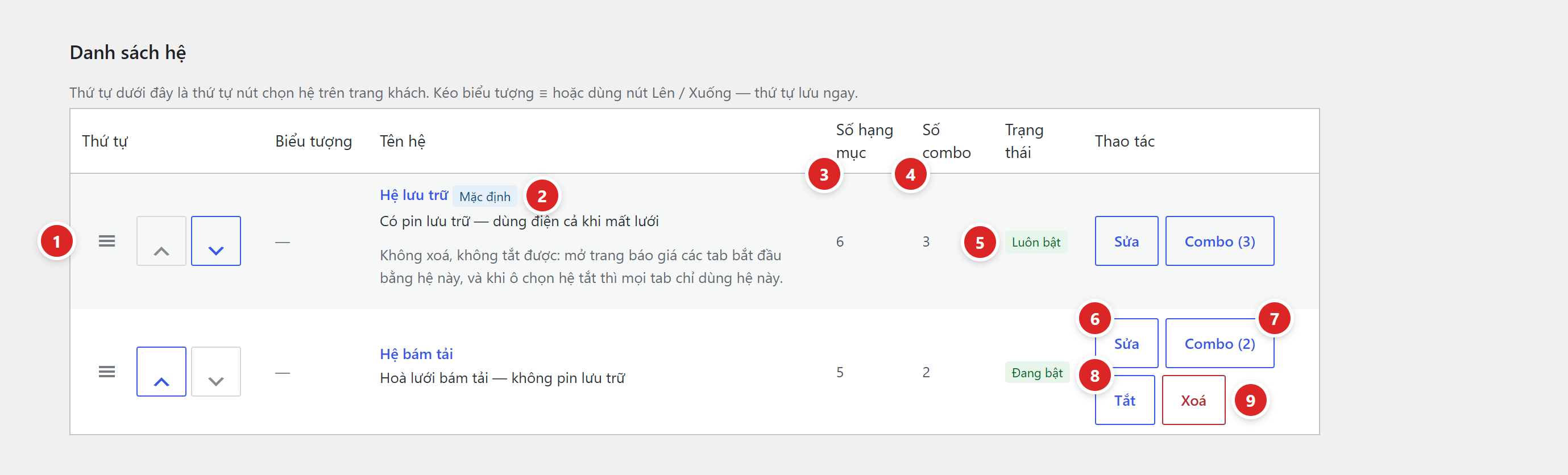Grab the drag handle of Hệ lưu trữ row

(106, 241)
